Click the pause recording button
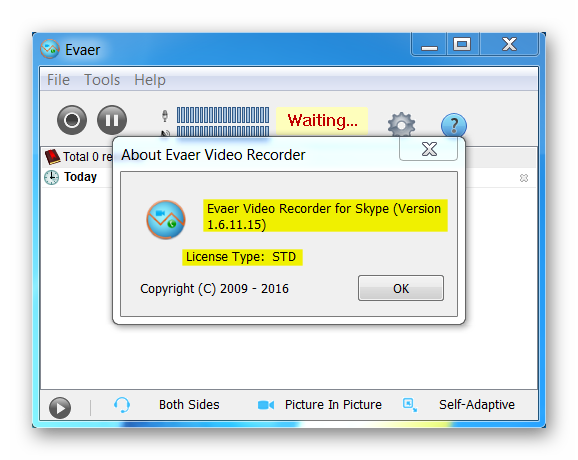This screenshot has height=460, width=578. pos(112,120)
